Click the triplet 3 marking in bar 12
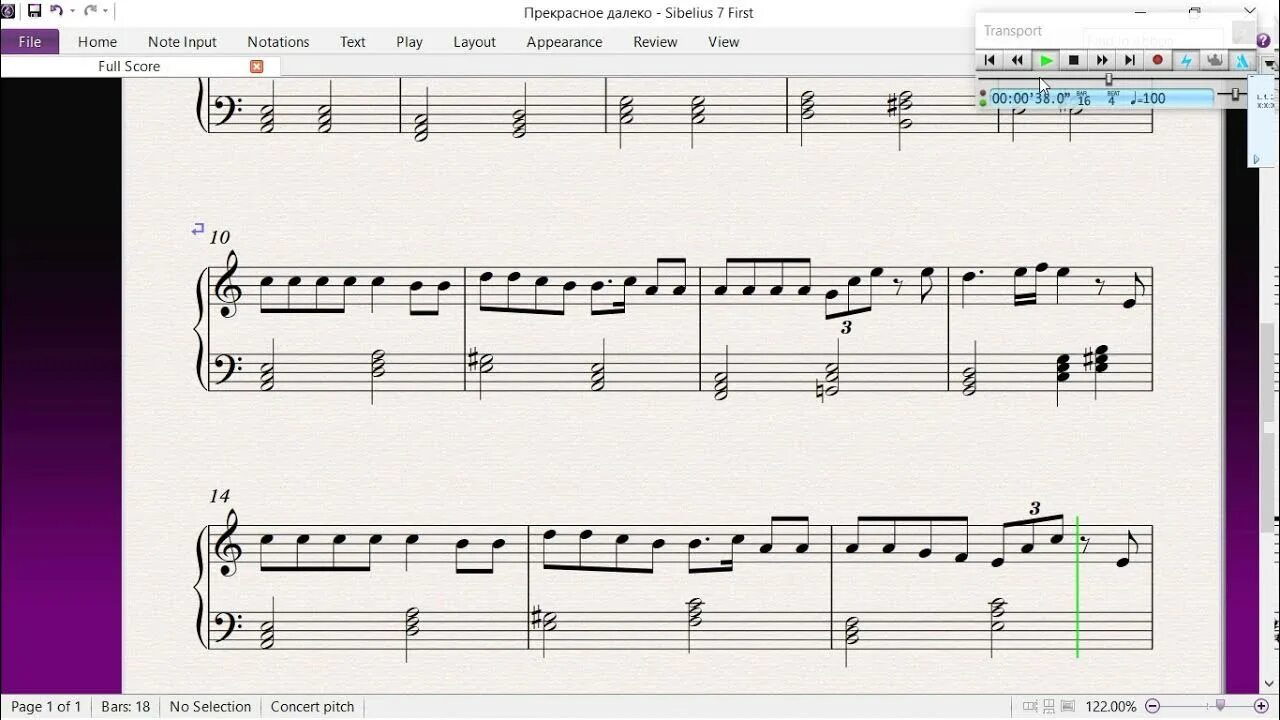1280x720 pixels. point(846,327)
